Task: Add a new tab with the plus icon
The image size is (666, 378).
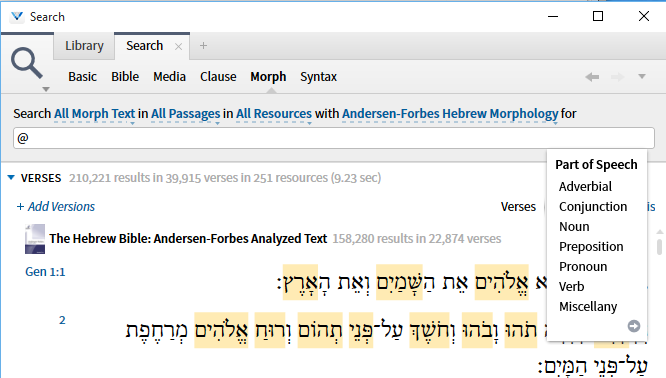Action: point(203,45)
